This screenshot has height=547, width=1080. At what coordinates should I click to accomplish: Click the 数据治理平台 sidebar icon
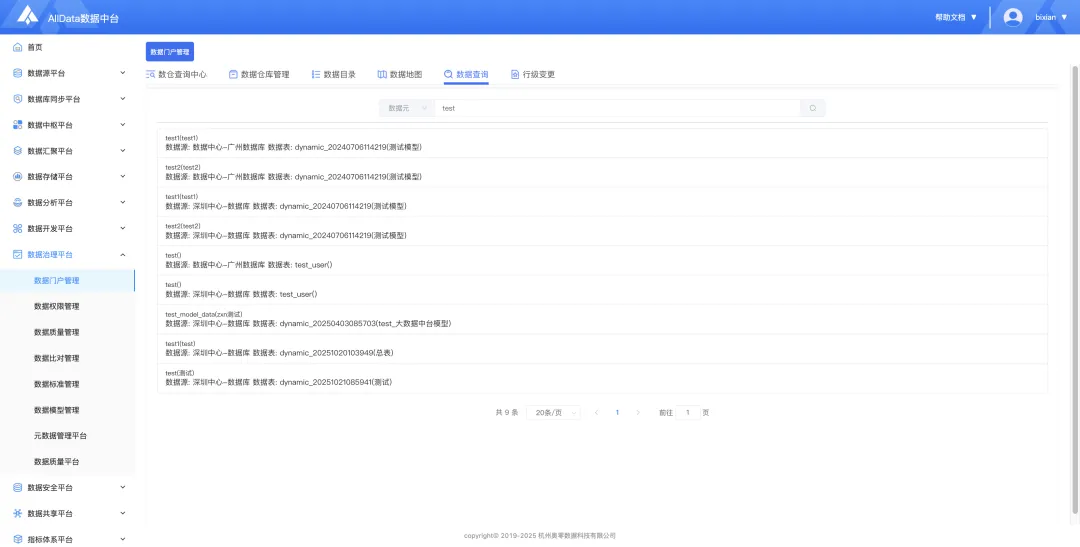18,254
